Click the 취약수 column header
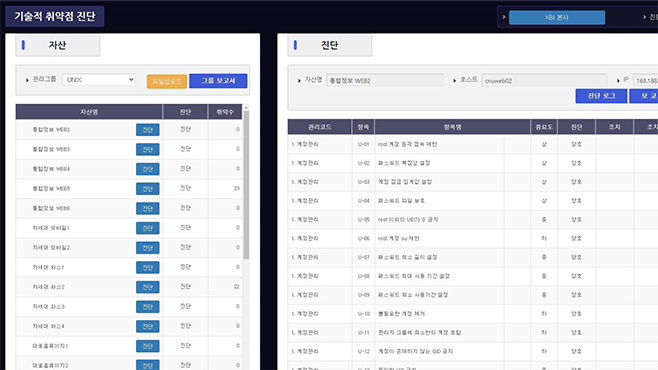 pos(225,112)
